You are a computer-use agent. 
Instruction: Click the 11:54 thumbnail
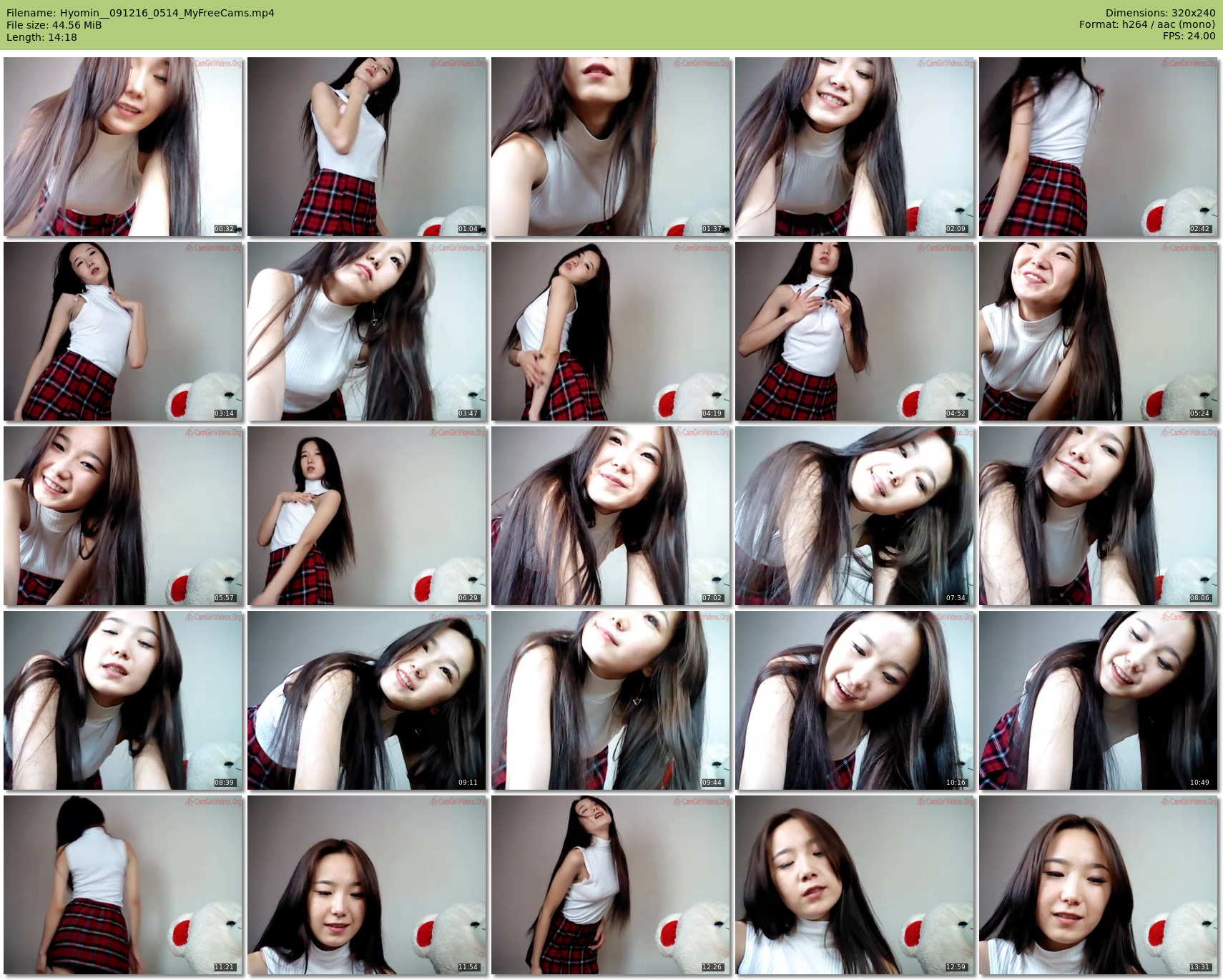point(367,885)
